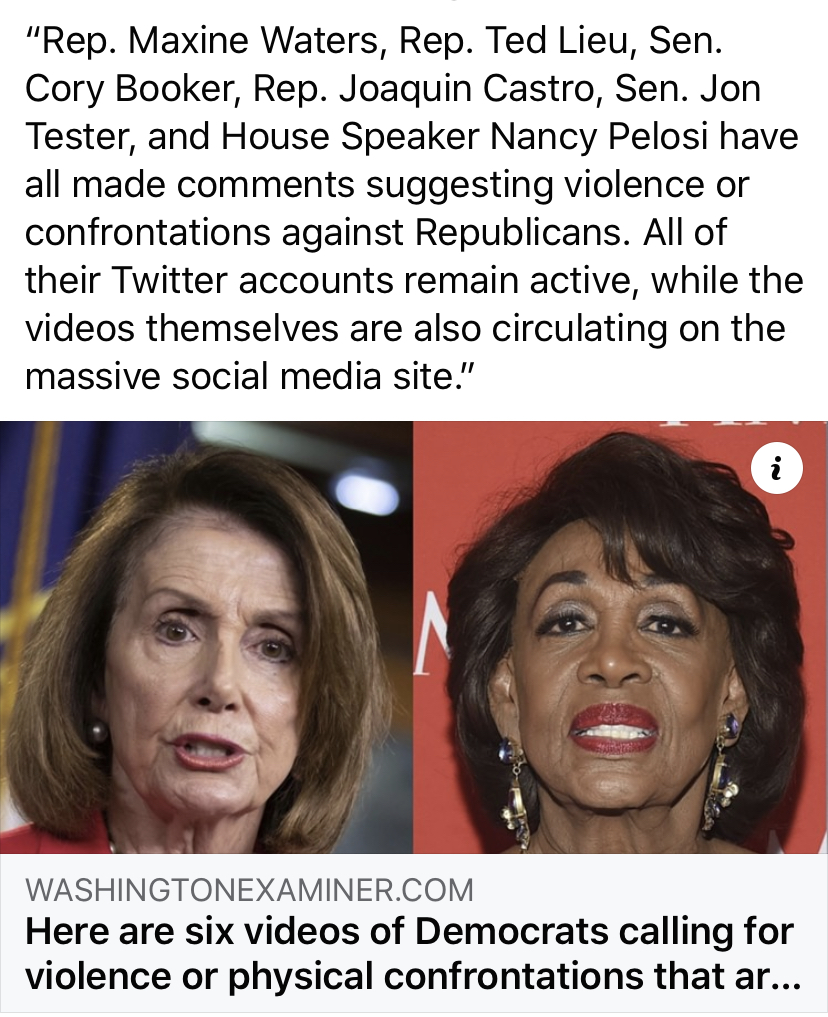This screenshot has height=1017, width=828.
Task: Click the WASHINGTONEXAMINER.COM source label
Action: point(249,890)
